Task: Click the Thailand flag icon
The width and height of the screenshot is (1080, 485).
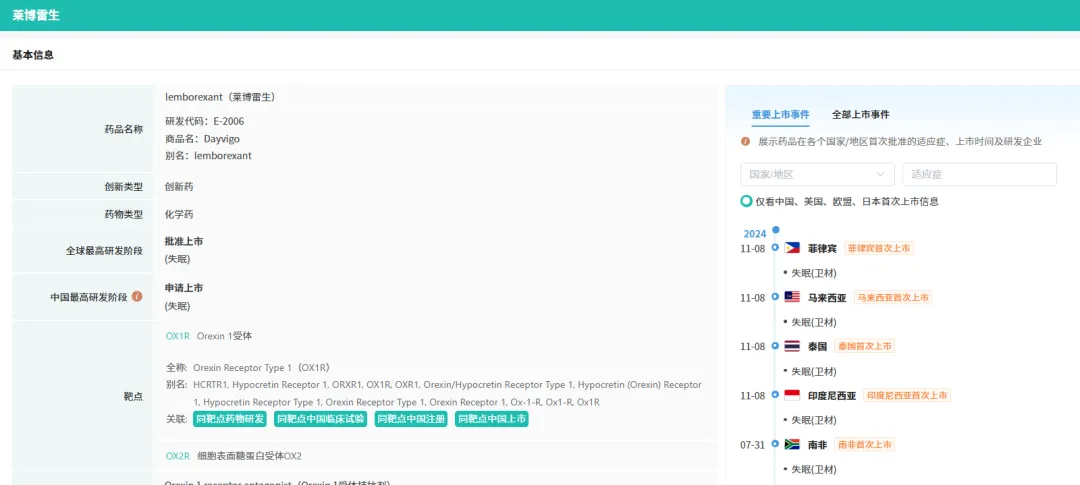Action: tap(792, 346)
